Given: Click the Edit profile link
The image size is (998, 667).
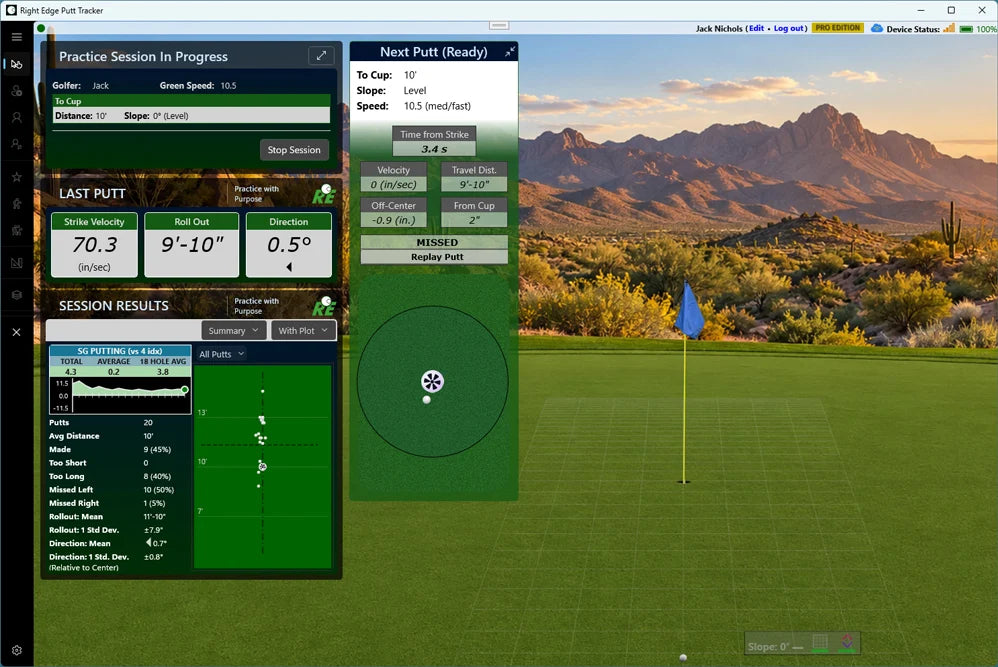Looking at the screenshot, I should coord(756,28).
